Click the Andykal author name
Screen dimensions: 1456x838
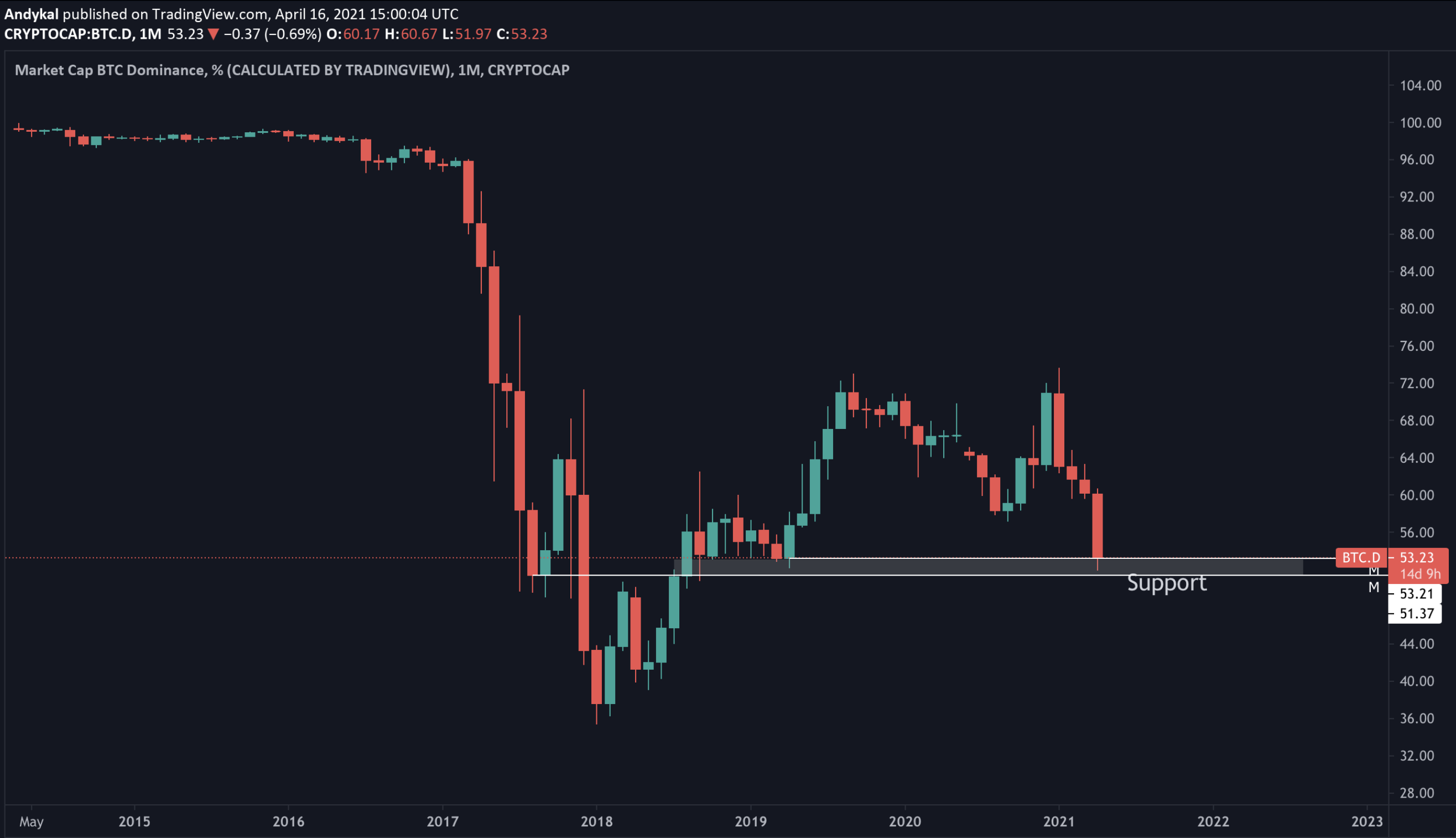[x=31, y=14]
